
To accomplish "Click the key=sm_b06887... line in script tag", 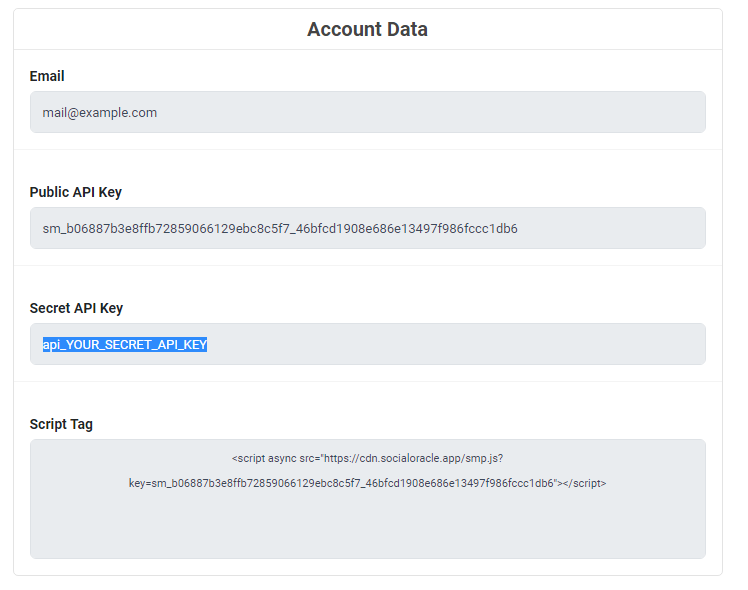I will coord(367,483).
